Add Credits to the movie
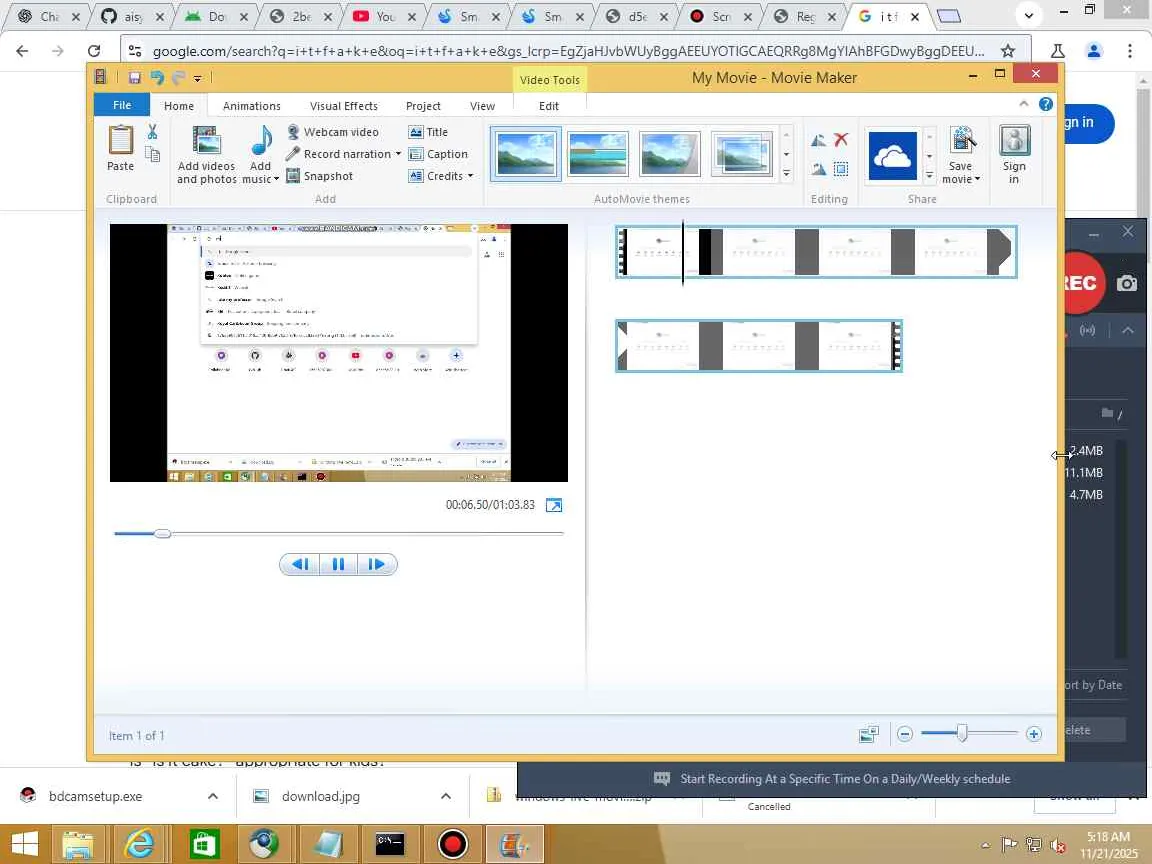Screen dimensions: 1152x864 coord(436,176)
